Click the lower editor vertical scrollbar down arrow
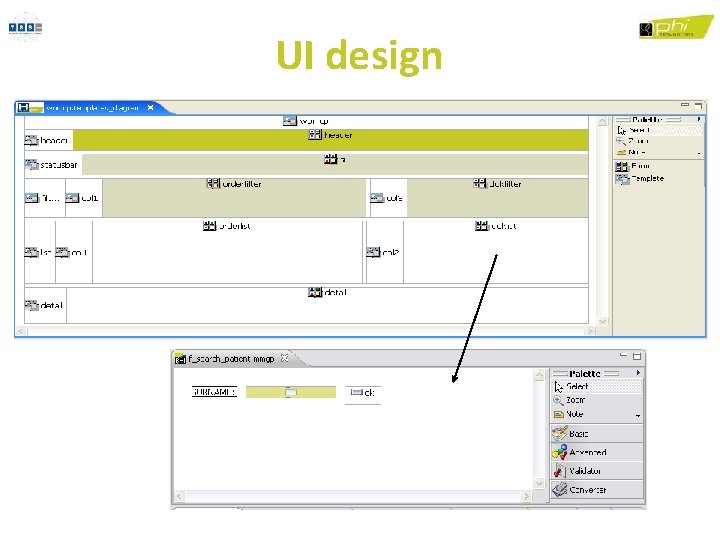720x540 pixels. coord(540,484)
